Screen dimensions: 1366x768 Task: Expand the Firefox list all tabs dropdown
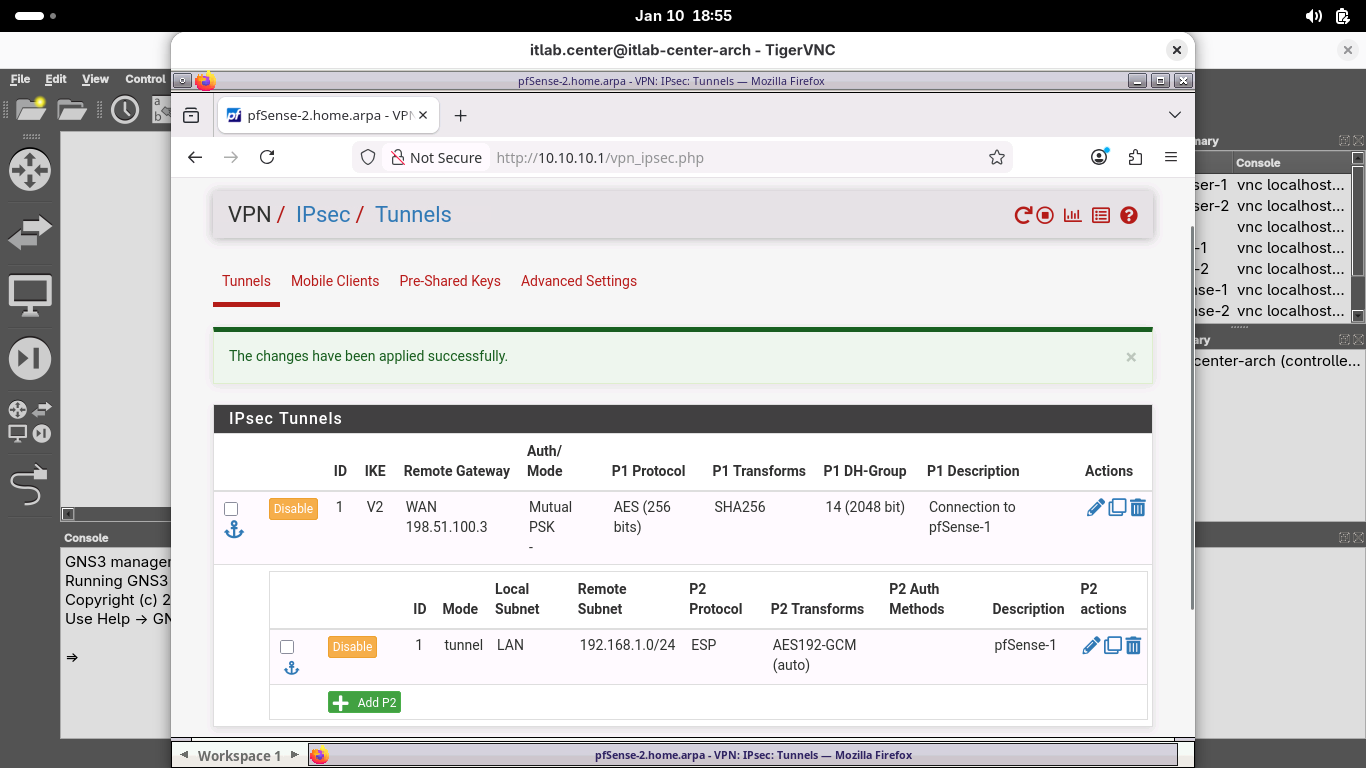point(1175,116)
